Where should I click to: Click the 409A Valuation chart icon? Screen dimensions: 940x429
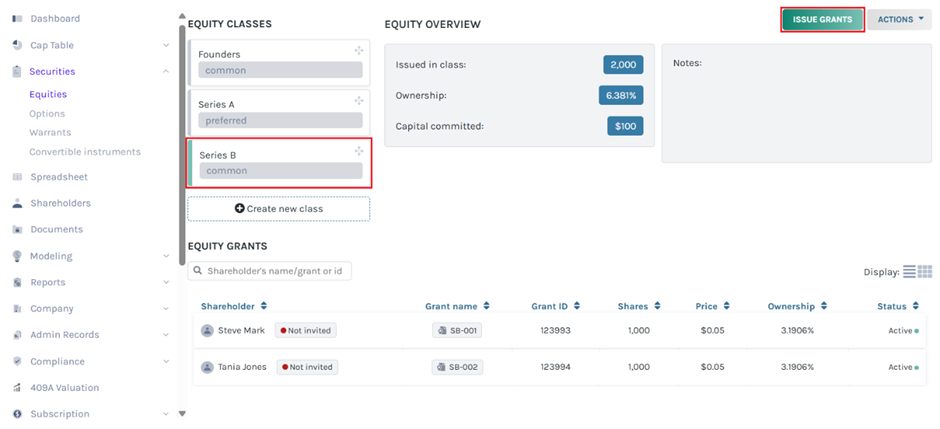coord(17,388)
